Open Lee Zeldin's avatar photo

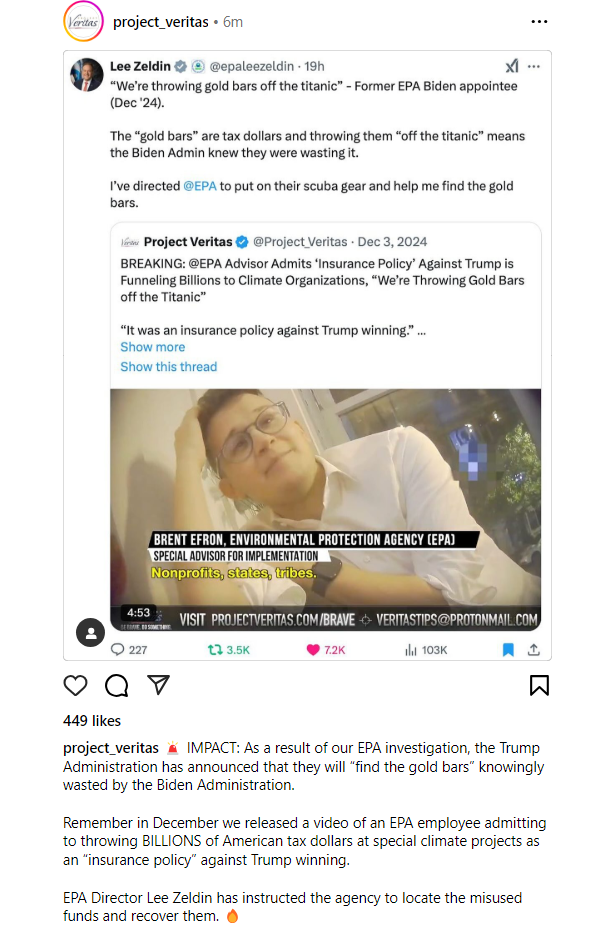pyautogui.click(x=87, y=74)
